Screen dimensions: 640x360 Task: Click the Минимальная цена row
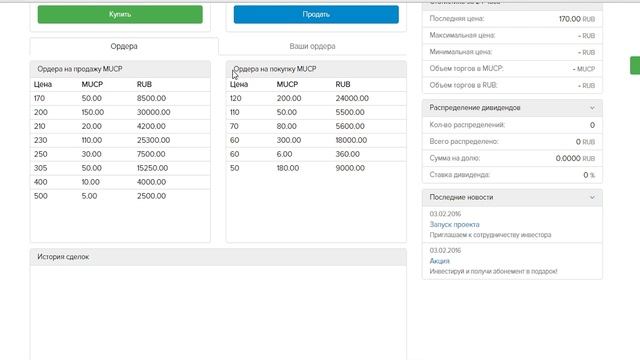pos(512,52)
